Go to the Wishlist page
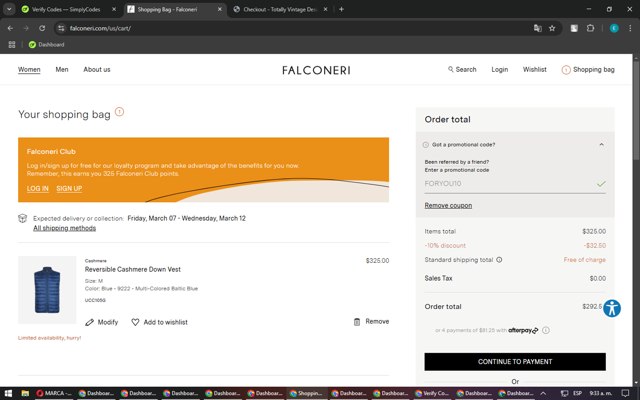The image size is (640, 400). (534, 69)
